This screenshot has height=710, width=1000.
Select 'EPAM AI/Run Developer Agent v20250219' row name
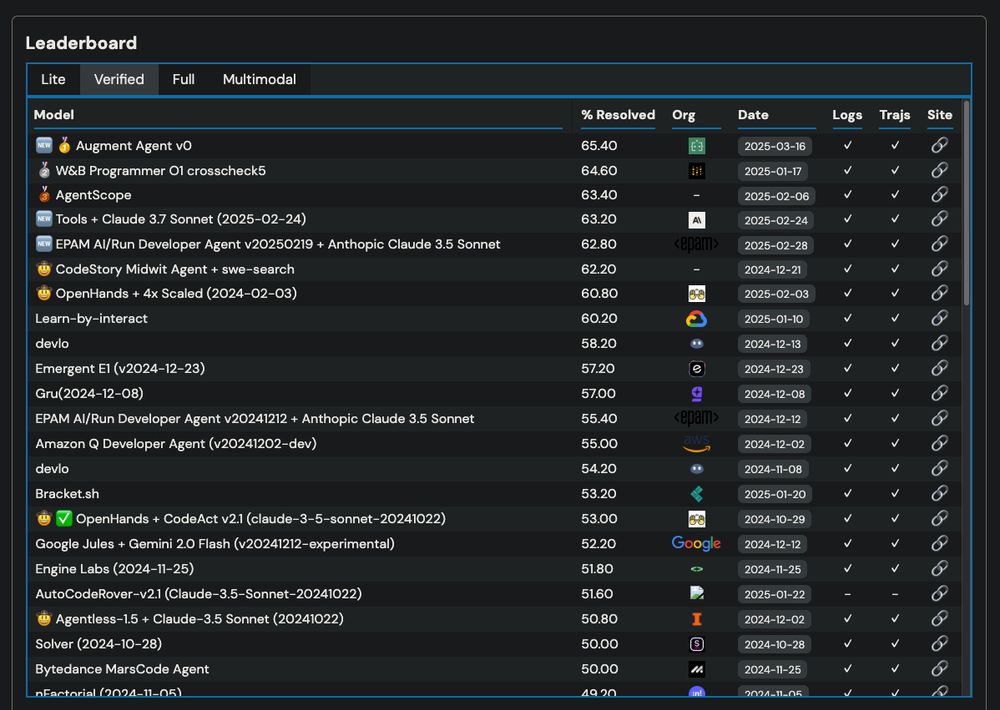pyautogui.click(x=277, y=244)
